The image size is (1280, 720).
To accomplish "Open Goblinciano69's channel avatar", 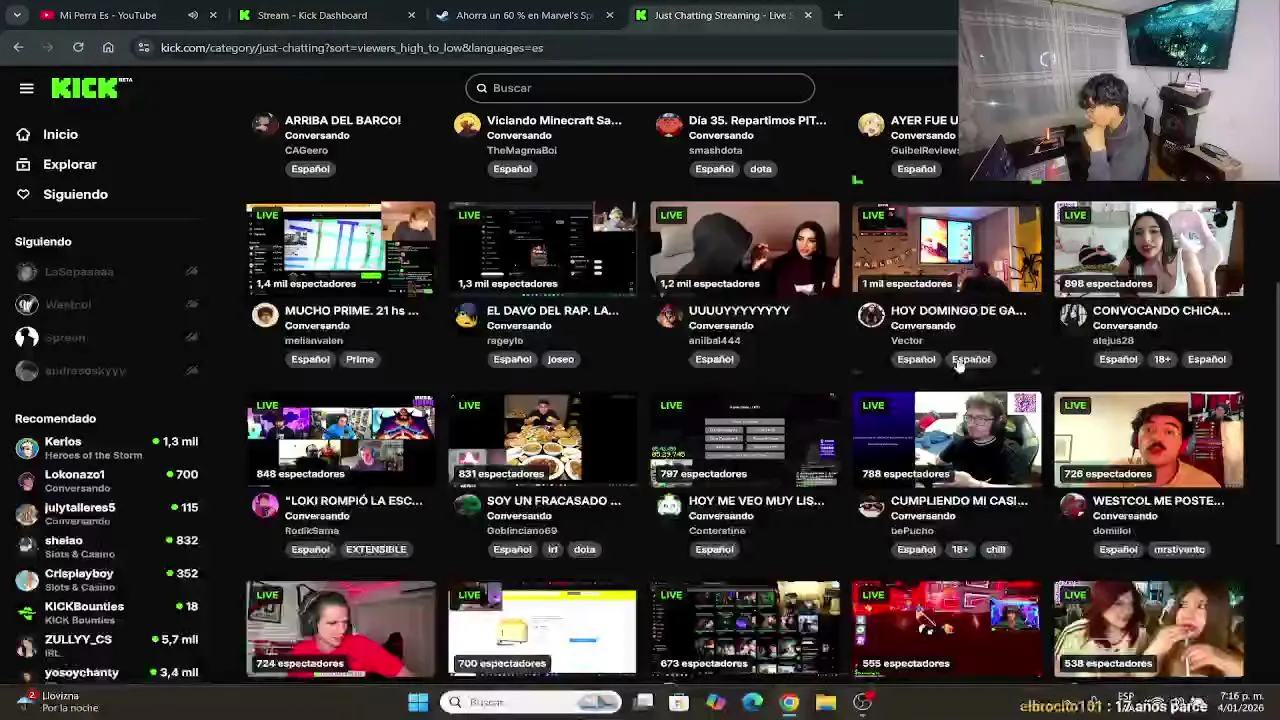I will [467, 506].
